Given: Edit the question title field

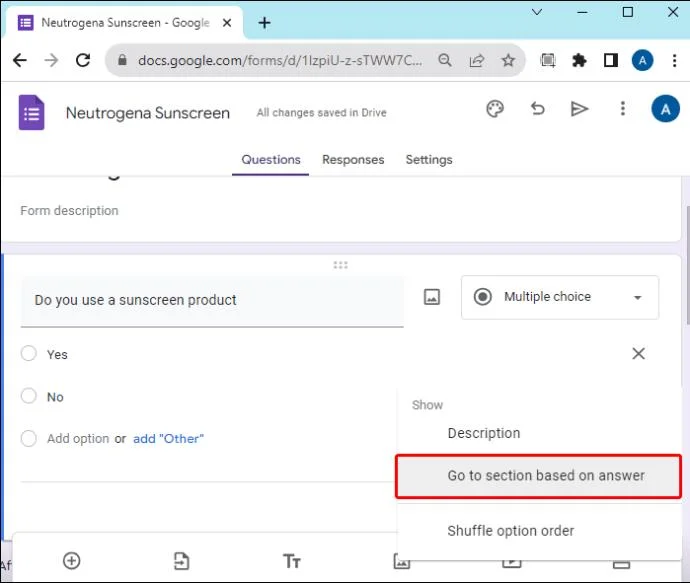Looking at the screenshot, I should click(x=212, y=301).
